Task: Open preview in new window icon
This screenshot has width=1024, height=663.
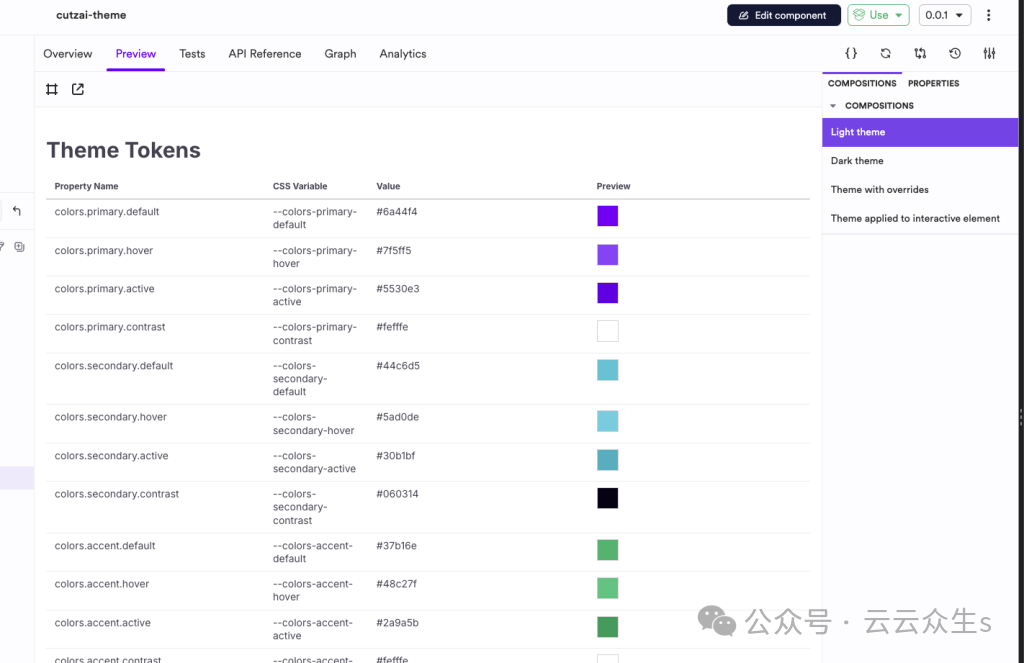Action: point(78,90)
